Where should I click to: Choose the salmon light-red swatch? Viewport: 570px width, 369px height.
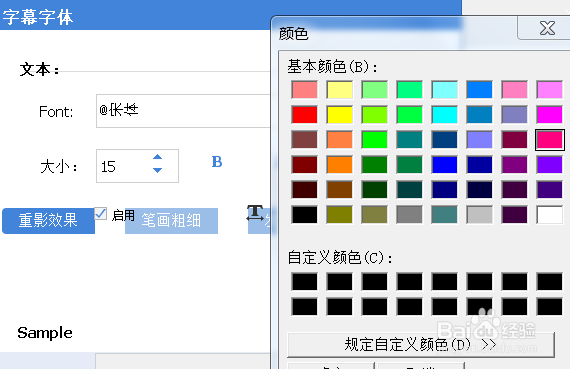[x=304, y=90]
